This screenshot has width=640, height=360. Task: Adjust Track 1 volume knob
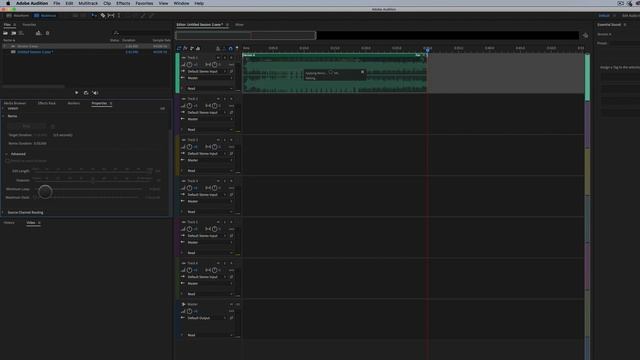(x=189, y=64)
